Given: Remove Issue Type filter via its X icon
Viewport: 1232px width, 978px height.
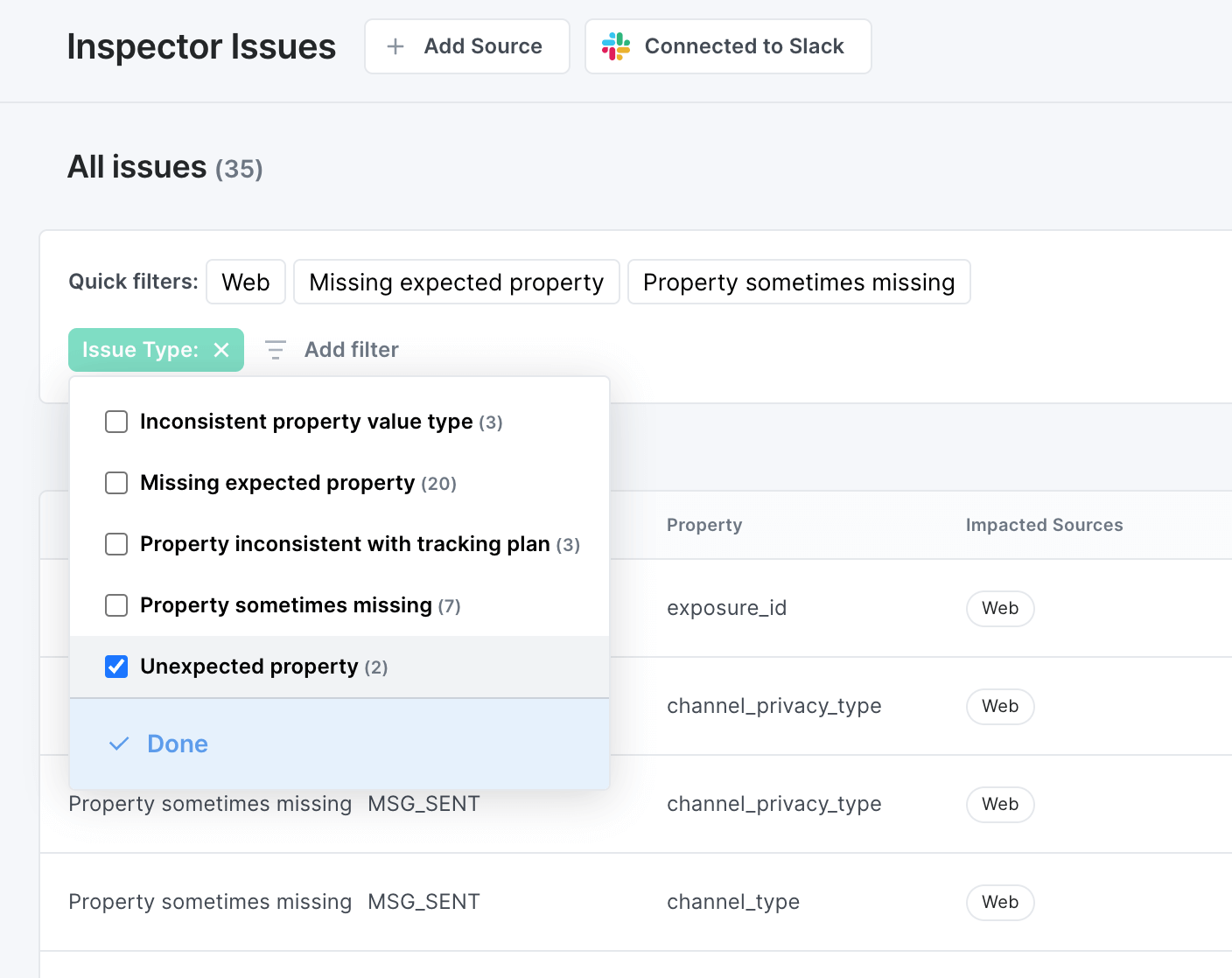Looking at the screenshot, I should (221, 349).
